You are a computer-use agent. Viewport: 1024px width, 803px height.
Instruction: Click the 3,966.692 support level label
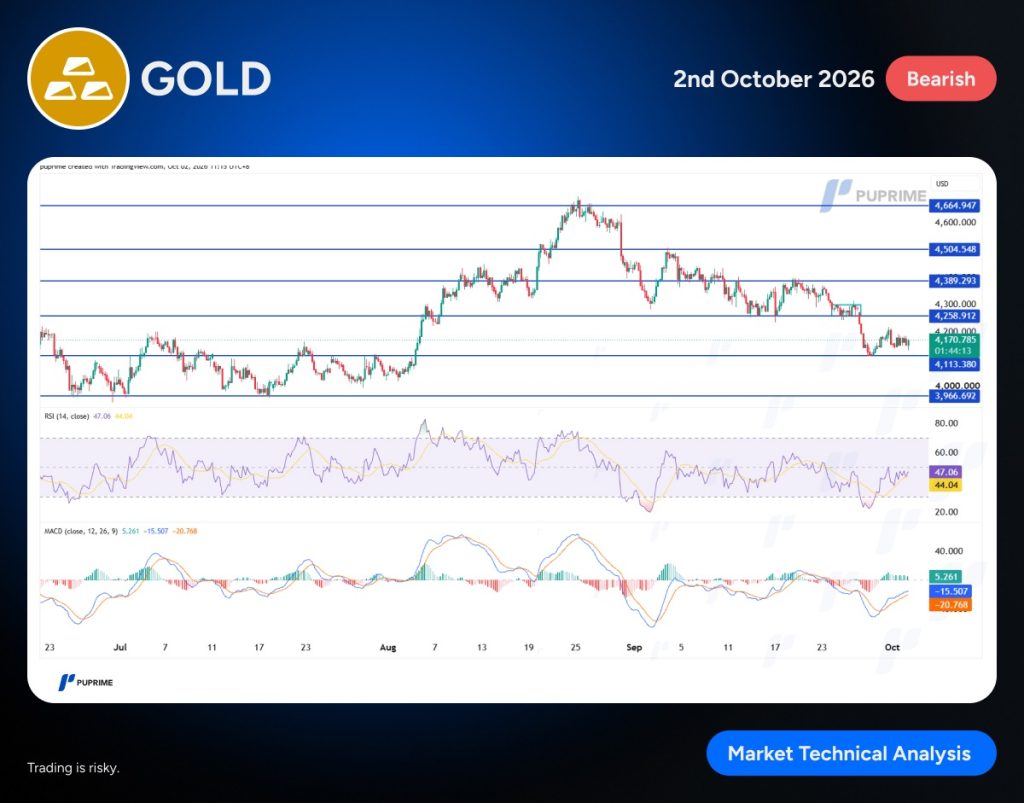coord(955,396)
